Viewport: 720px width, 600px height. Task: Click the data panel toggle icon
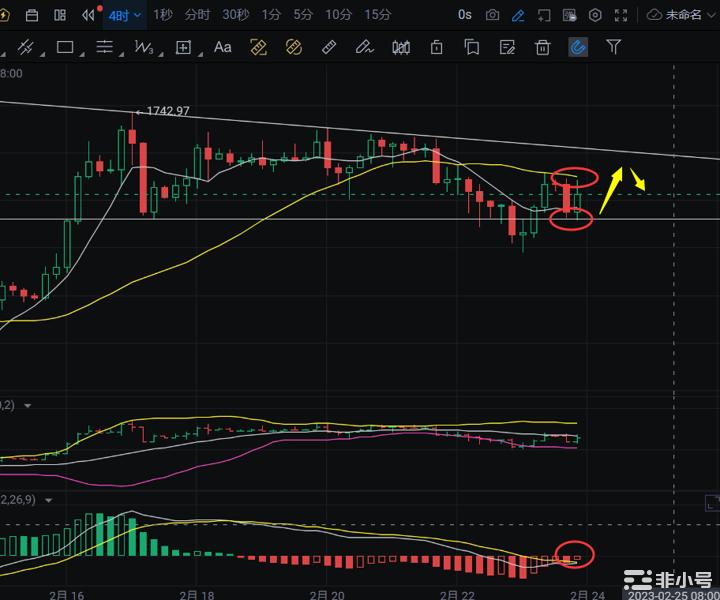(x=570, y=16)
